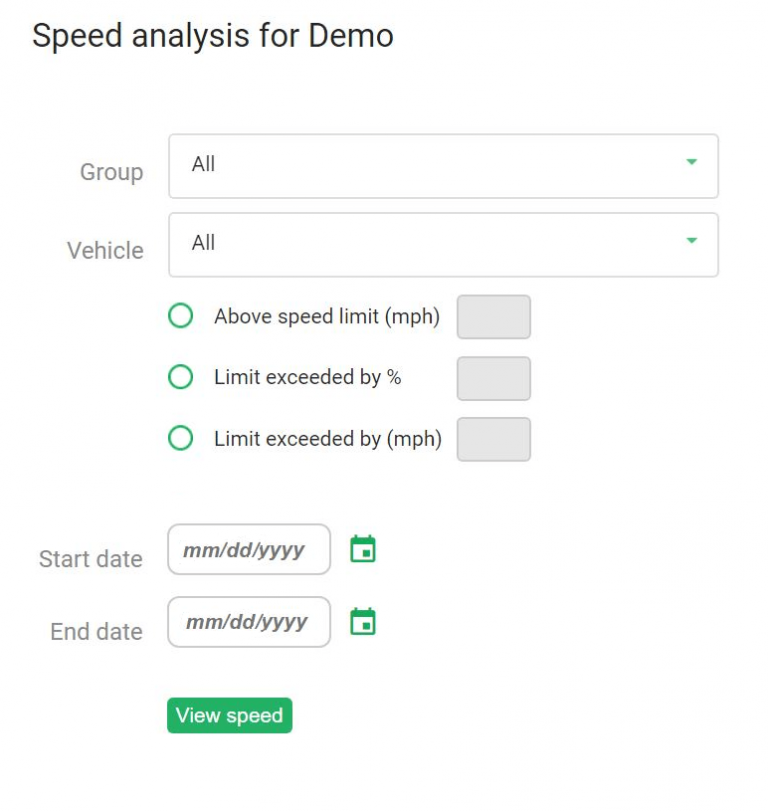Click the End date mm/dd/yyyy field
The width and height of the screenshot is (768, 811).
click(248, 622)
